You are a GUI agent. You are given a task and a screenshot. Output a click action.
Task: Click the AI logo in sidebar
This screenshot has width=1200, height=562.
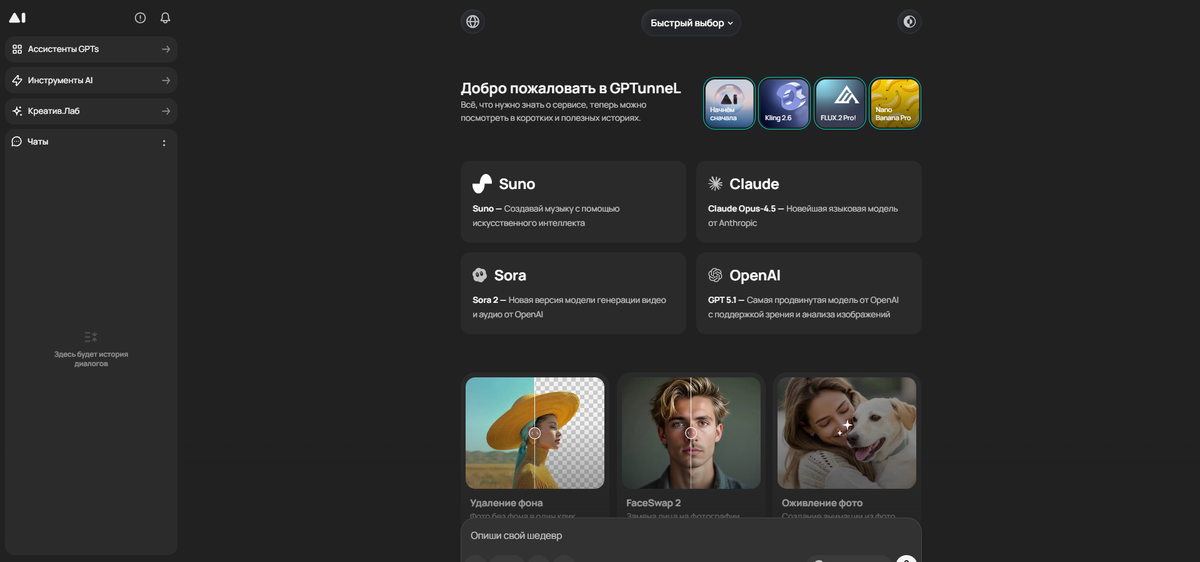[17, 18]
